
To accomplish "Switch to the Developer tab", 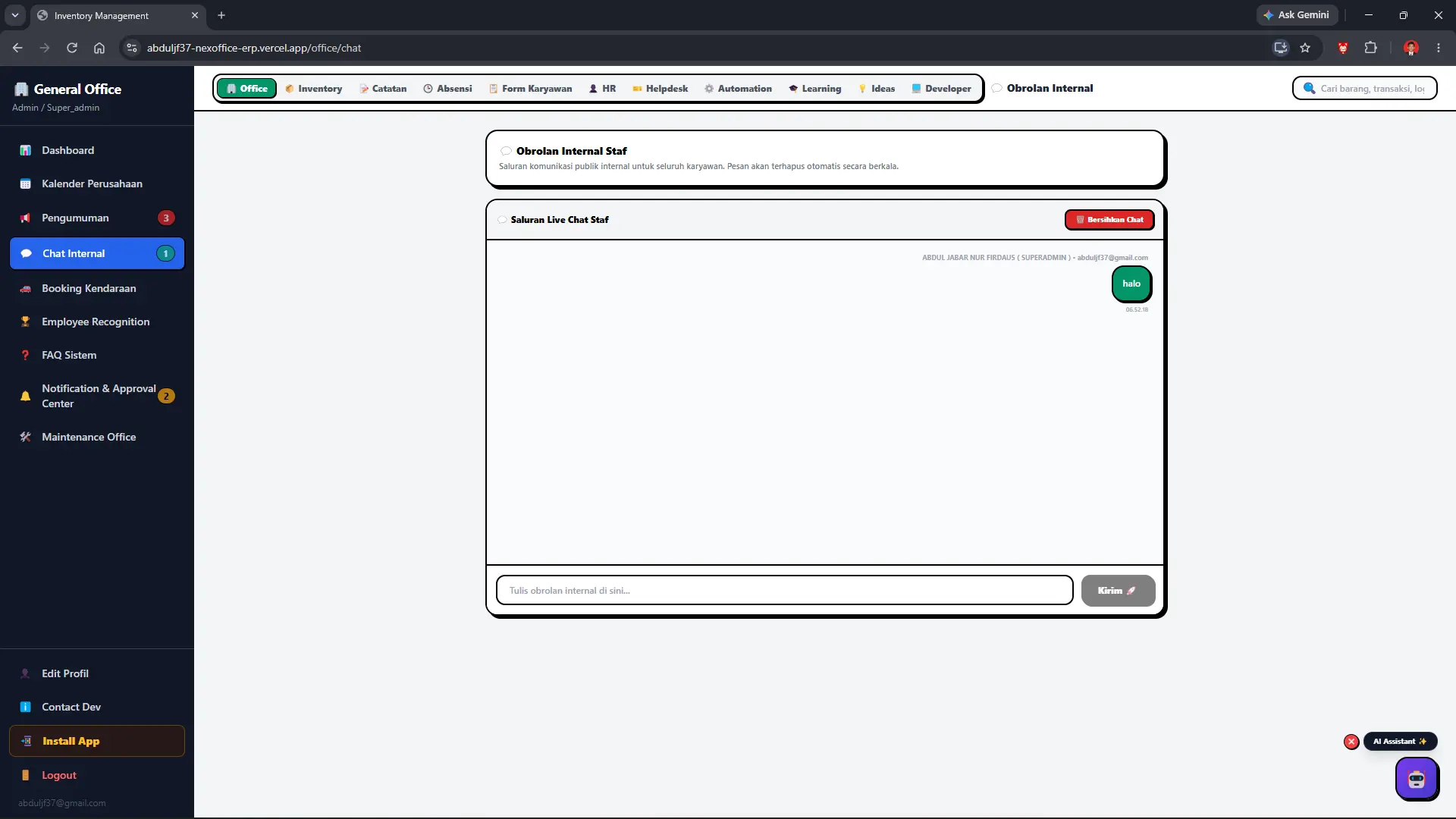I will (x=941, y=89).
